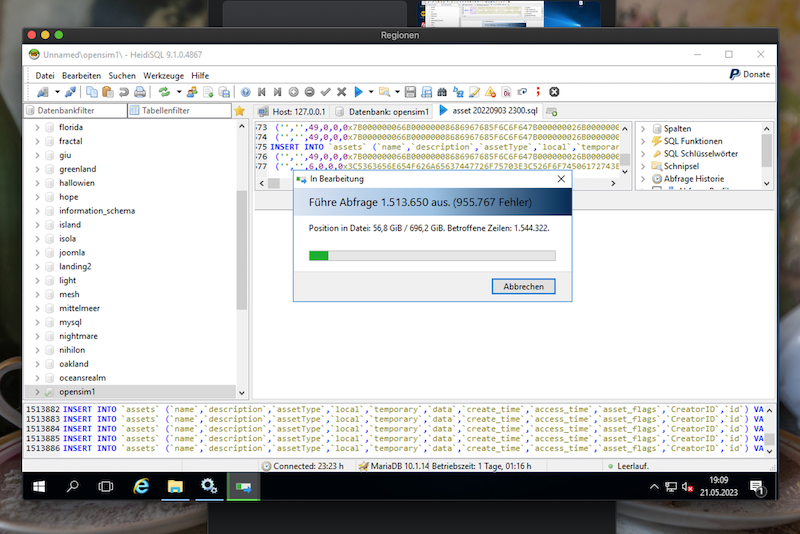Viewport: 800px width, 534px height.
Task: Click the refresh icon in the toolbar
Action: click(x=164, y=92)
